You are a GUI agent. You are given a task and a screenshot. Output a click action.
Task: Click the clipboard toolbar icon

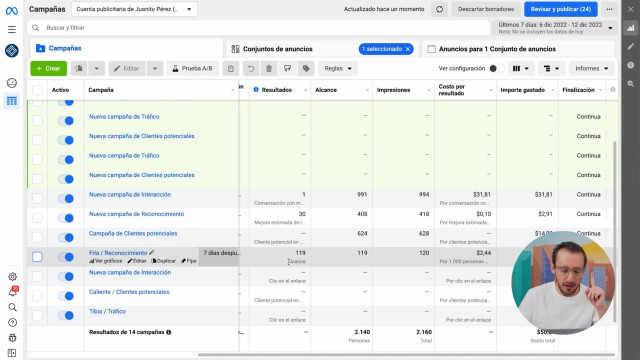pyautogui.click(x=231, y=69)
